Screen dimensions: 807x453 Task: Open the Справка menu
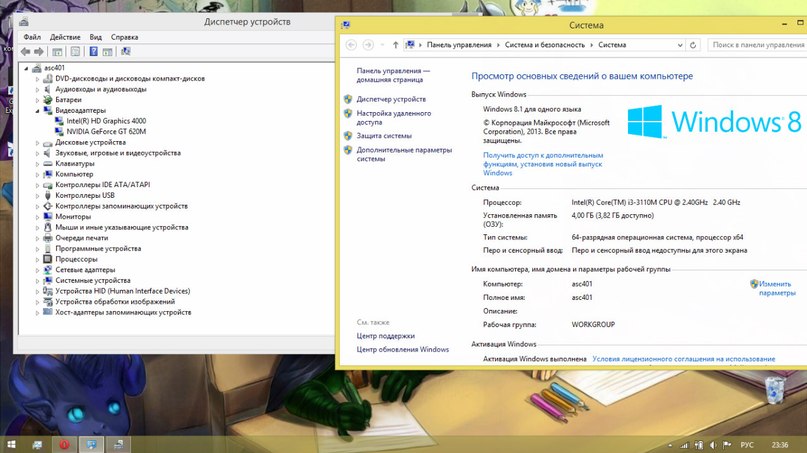125,37
